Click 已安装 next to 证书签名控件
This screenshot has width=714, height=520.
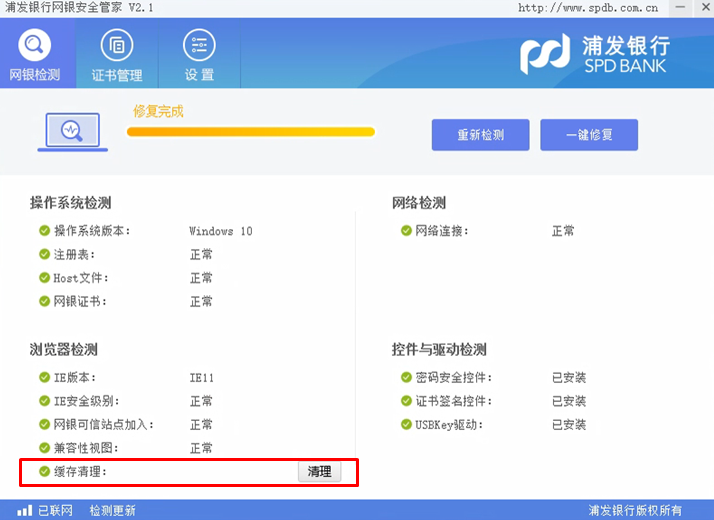[569, 401]
